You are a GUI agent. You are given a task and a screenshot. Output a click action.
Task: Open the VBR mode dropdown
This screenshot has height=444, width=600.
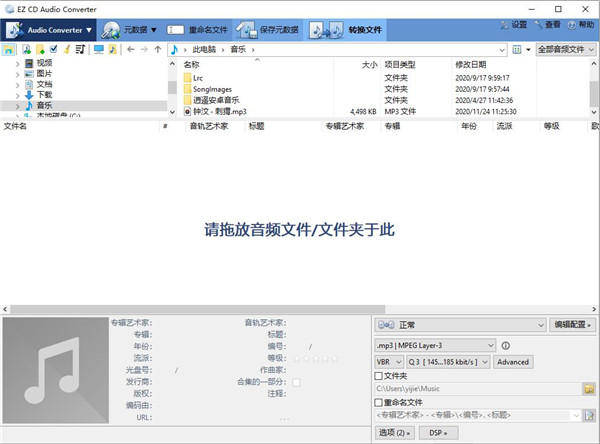click(x=387, y=362)
